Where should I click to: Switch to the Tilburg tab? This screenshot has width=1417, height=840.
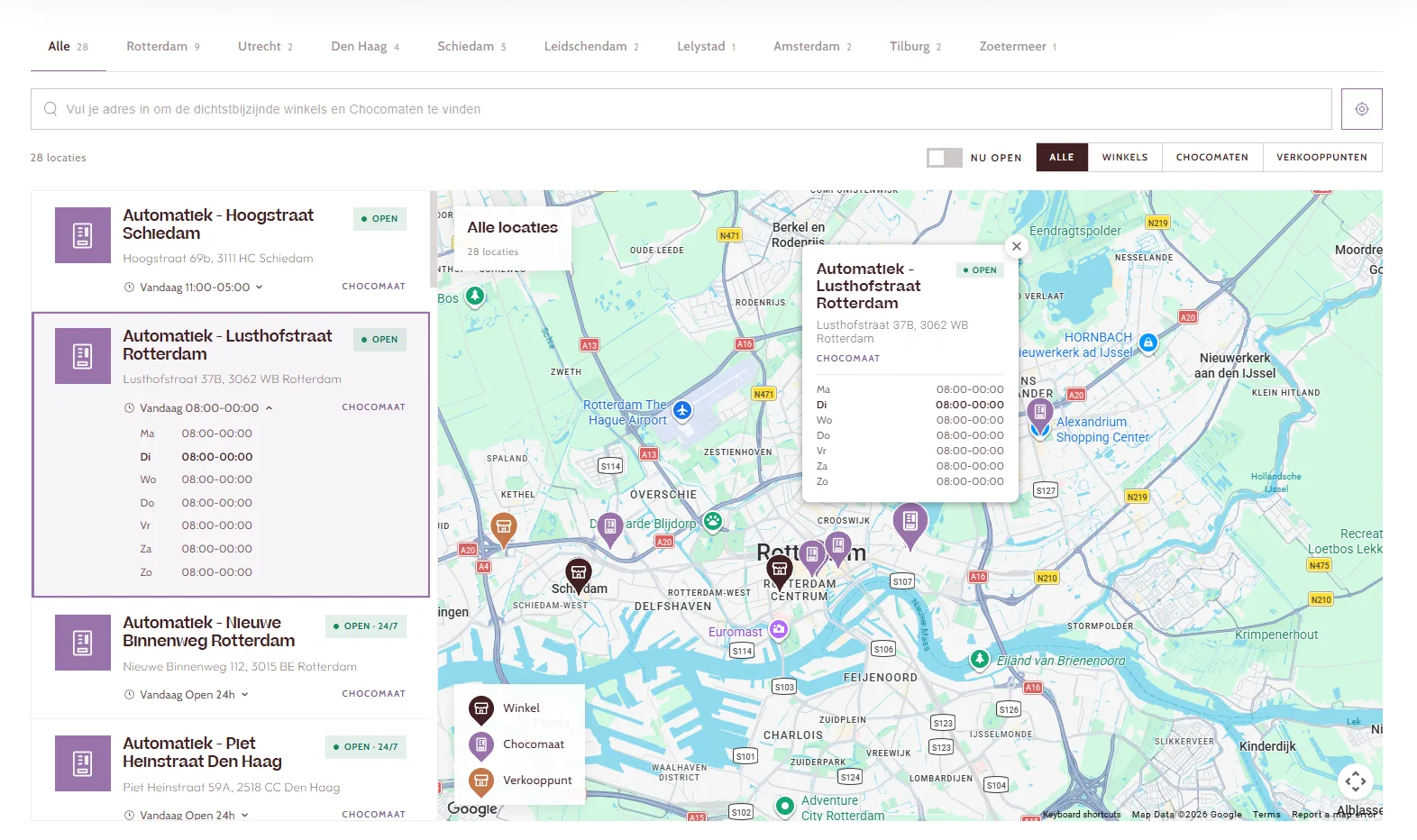point(916,47)
